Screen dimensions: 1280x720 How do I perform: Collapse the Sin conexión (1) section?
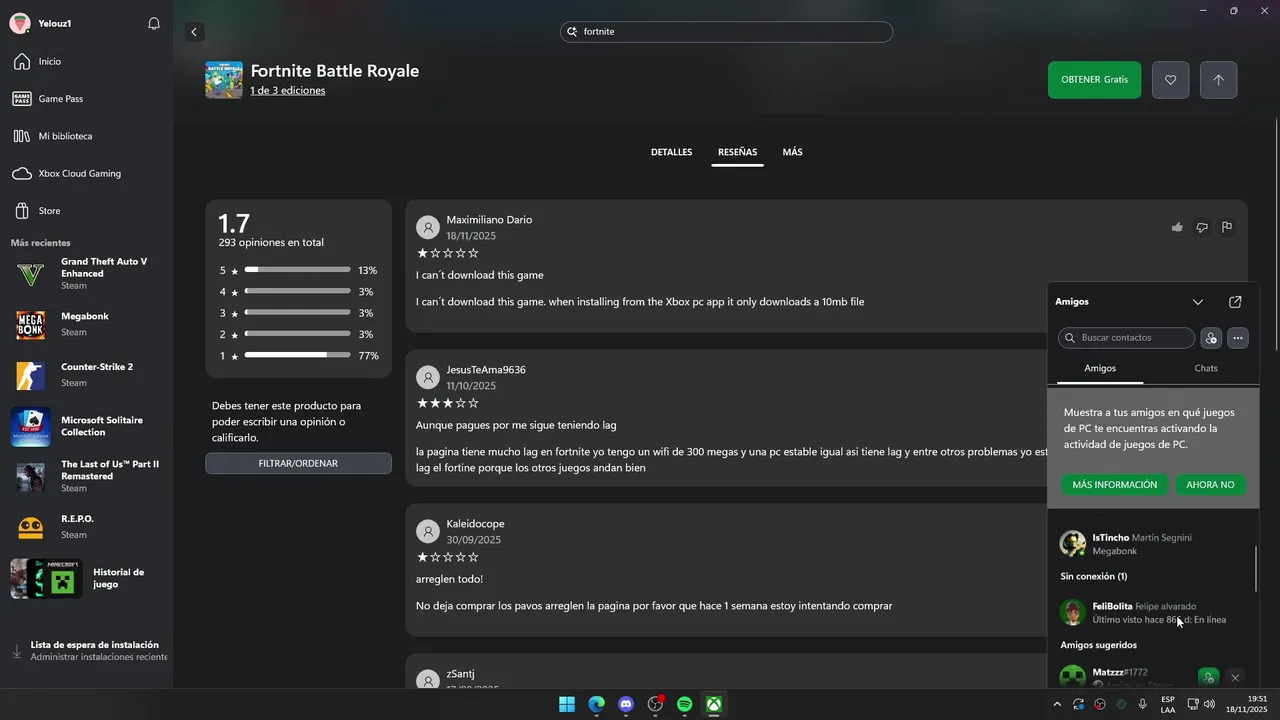pos(1094,576)
